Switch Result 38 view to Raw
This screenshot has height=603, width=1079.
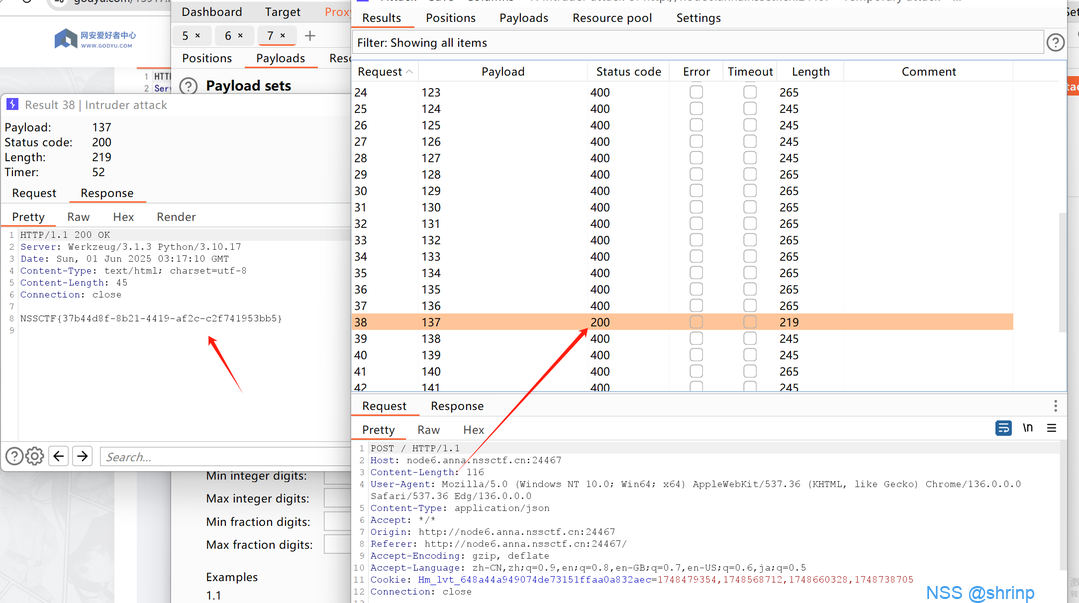(78, 217)
